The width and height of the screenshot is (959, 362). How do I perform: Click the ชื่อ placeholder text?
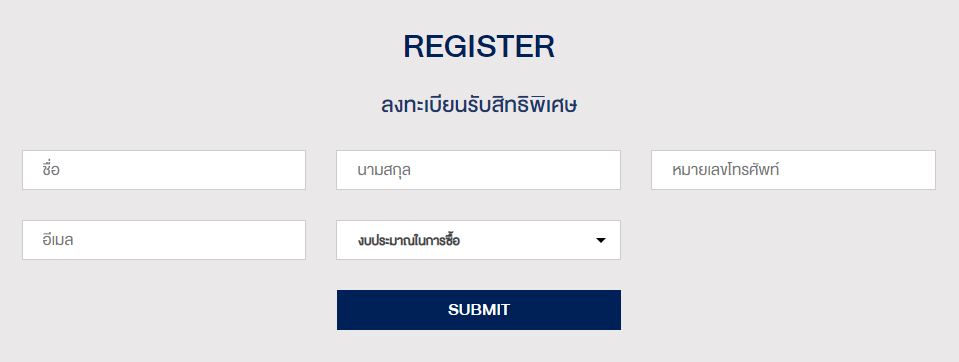(x=51, y=169)
